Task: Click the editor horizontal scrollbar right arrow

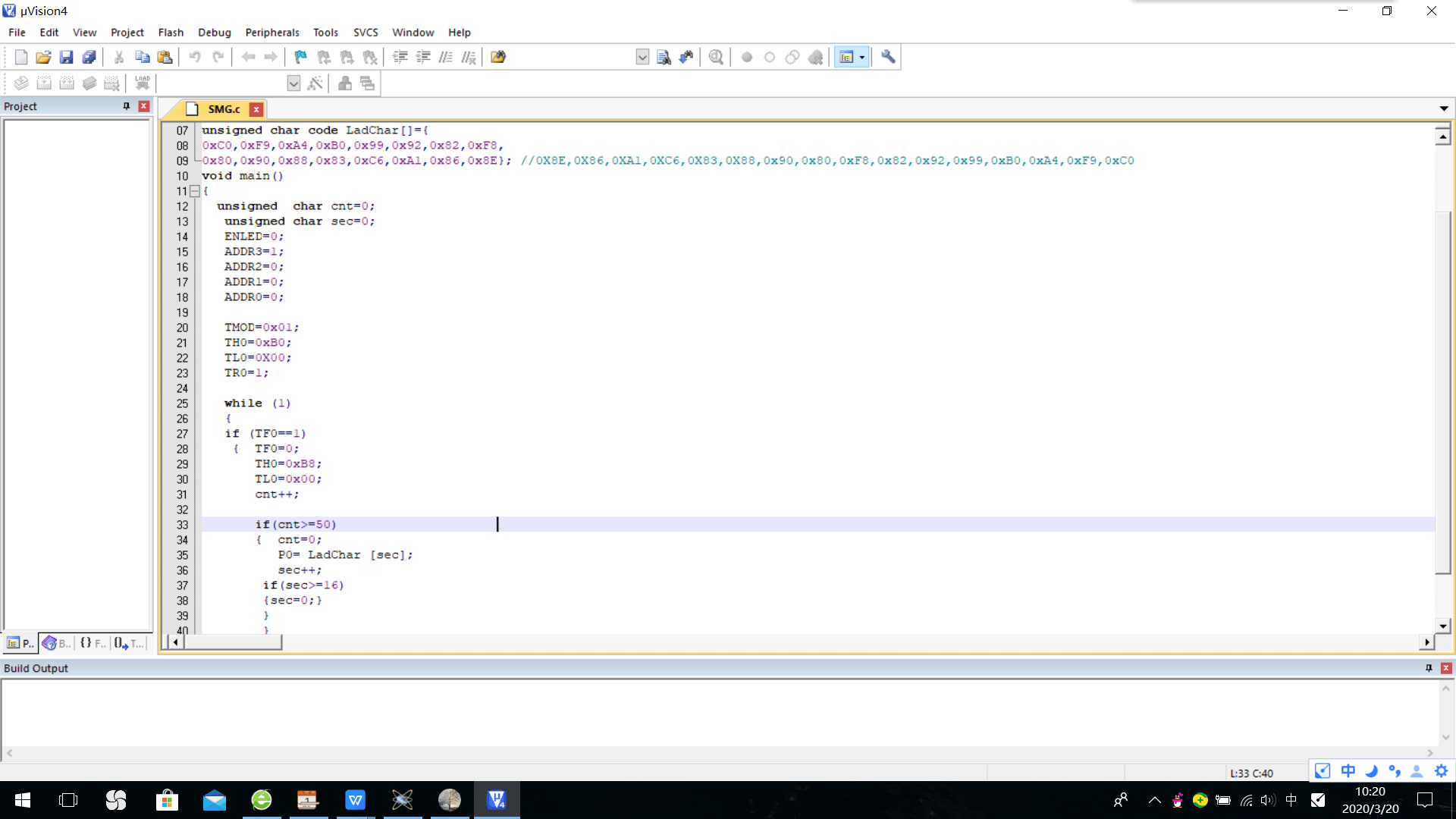Action: point(1427,642)
